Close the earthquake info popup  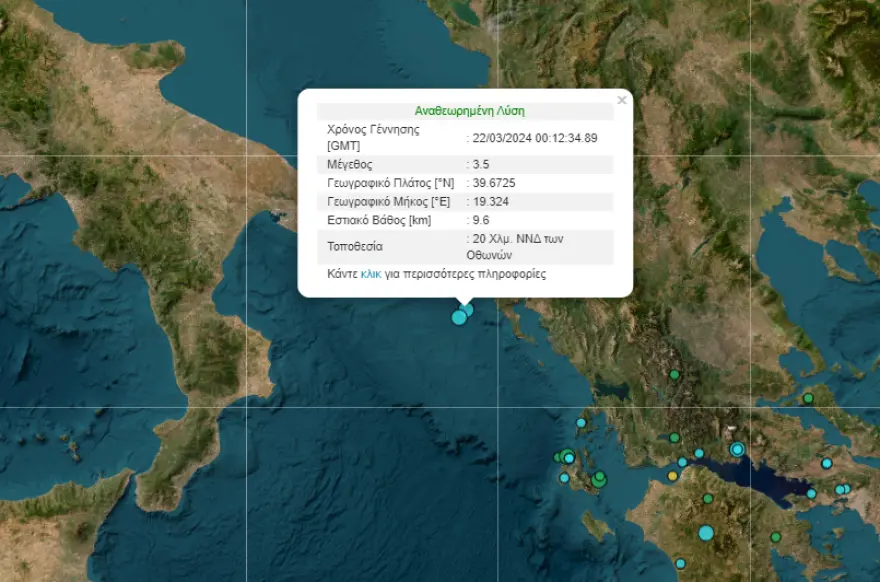pyautogui.click(x=622, y=100)
